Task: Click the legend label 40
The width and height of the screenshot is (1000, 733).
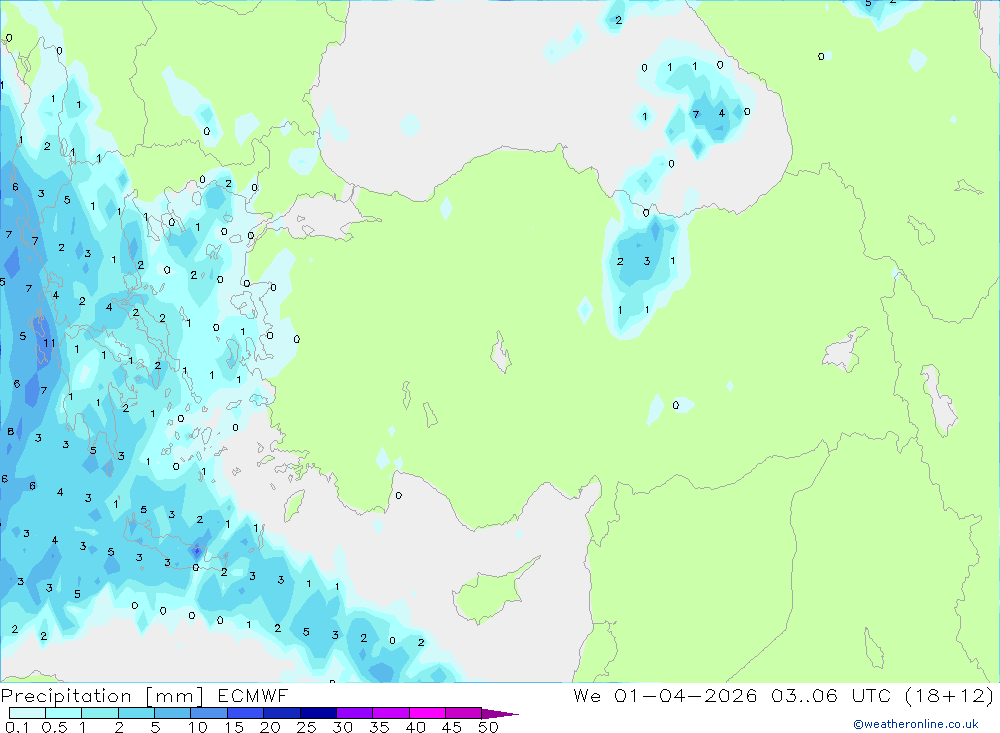Action: [415, 727]
